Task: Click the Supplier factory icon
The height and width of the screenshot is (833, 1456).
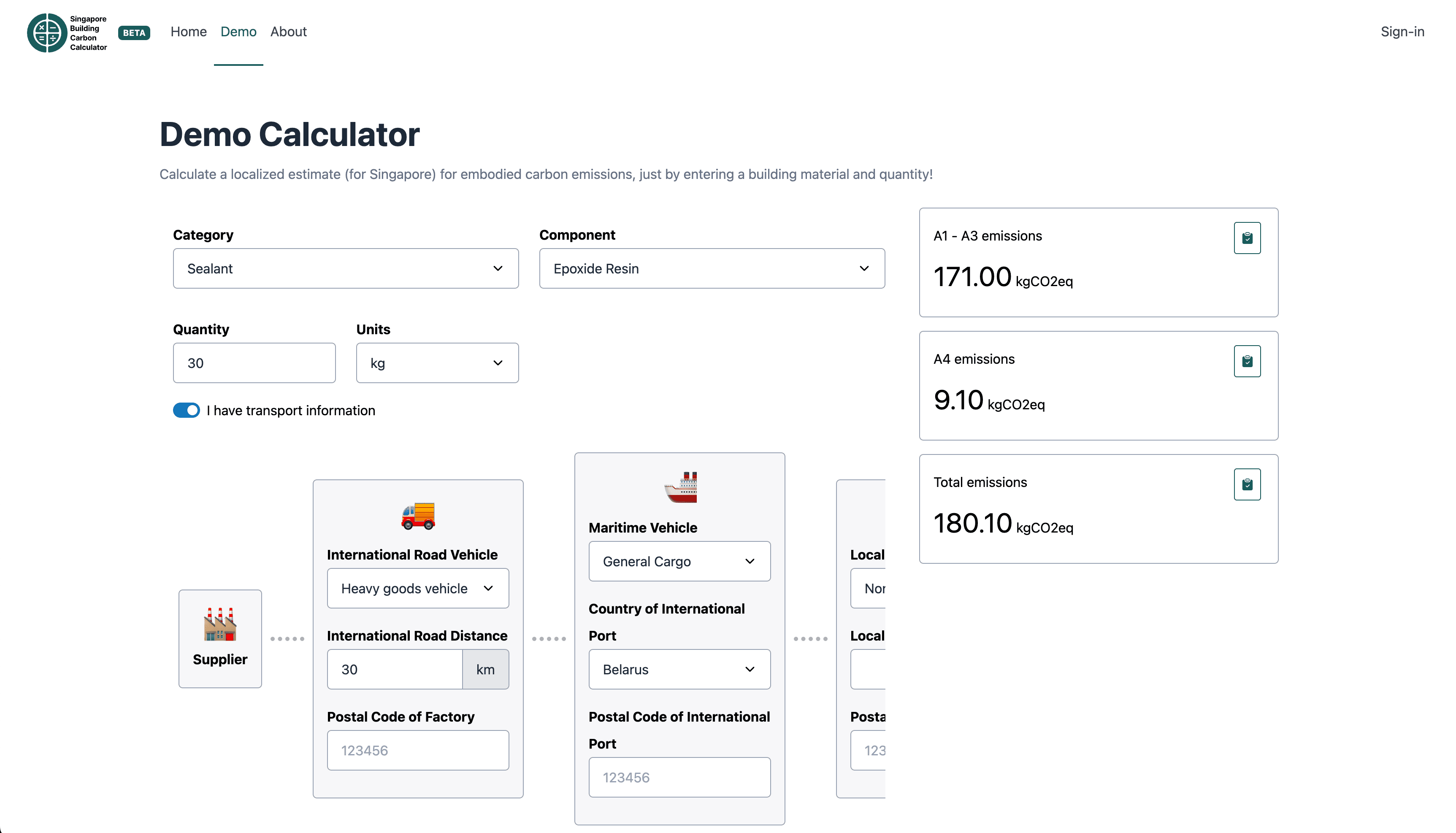Action: tap(220, 624)
